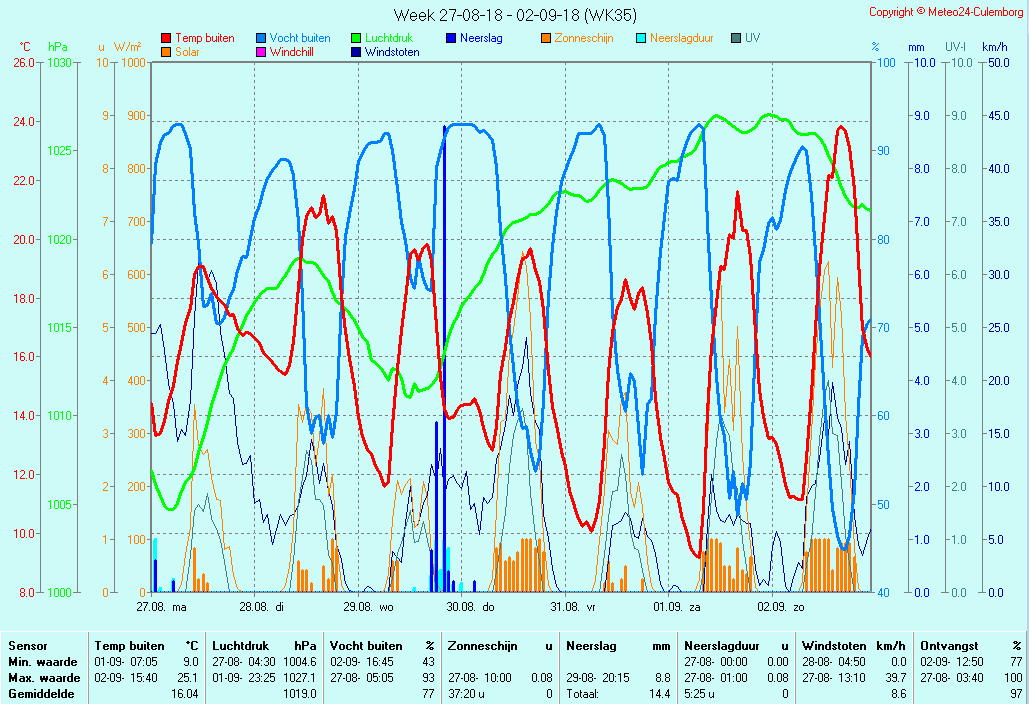This screenshot has width=1029, height=704.
Task: Click the green Luchtdruk legend swatch
Action: click(x=356, y=39)
